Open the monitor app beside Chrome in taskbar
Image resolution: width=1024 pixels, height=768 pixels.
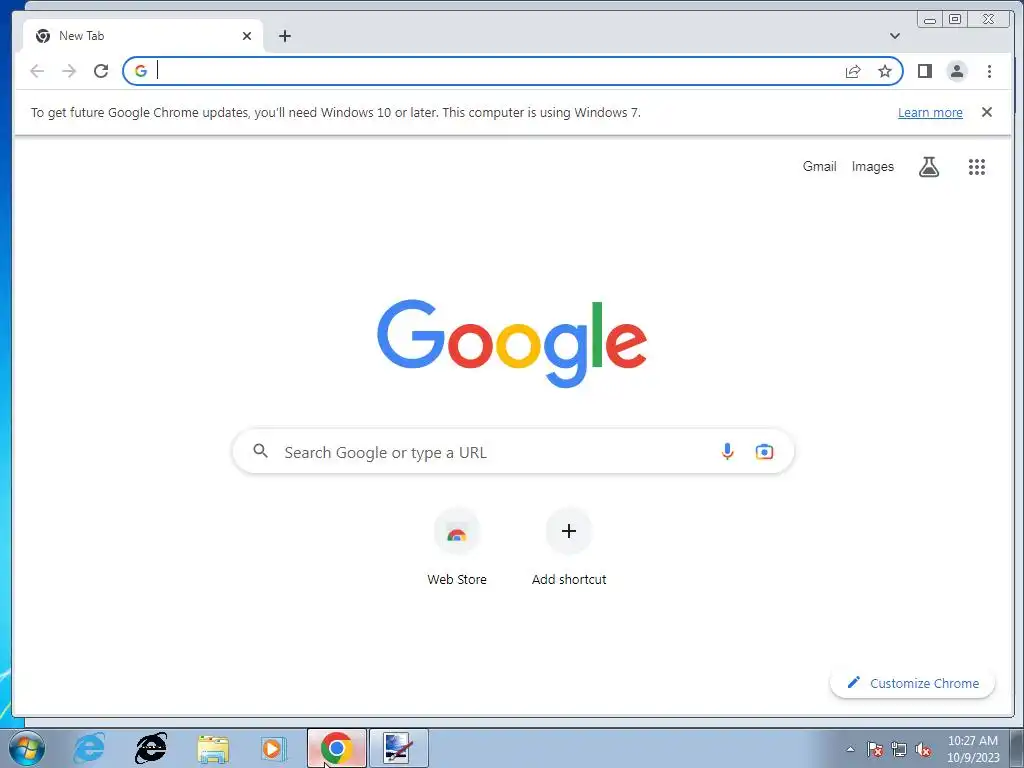tap(398, 748)
